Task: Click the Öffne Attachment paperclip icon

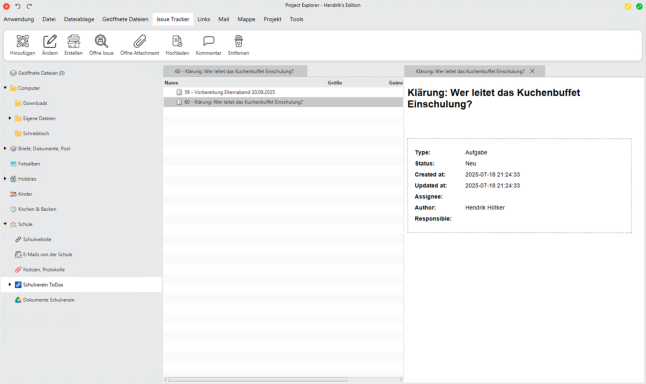Action: click(140, 41)
